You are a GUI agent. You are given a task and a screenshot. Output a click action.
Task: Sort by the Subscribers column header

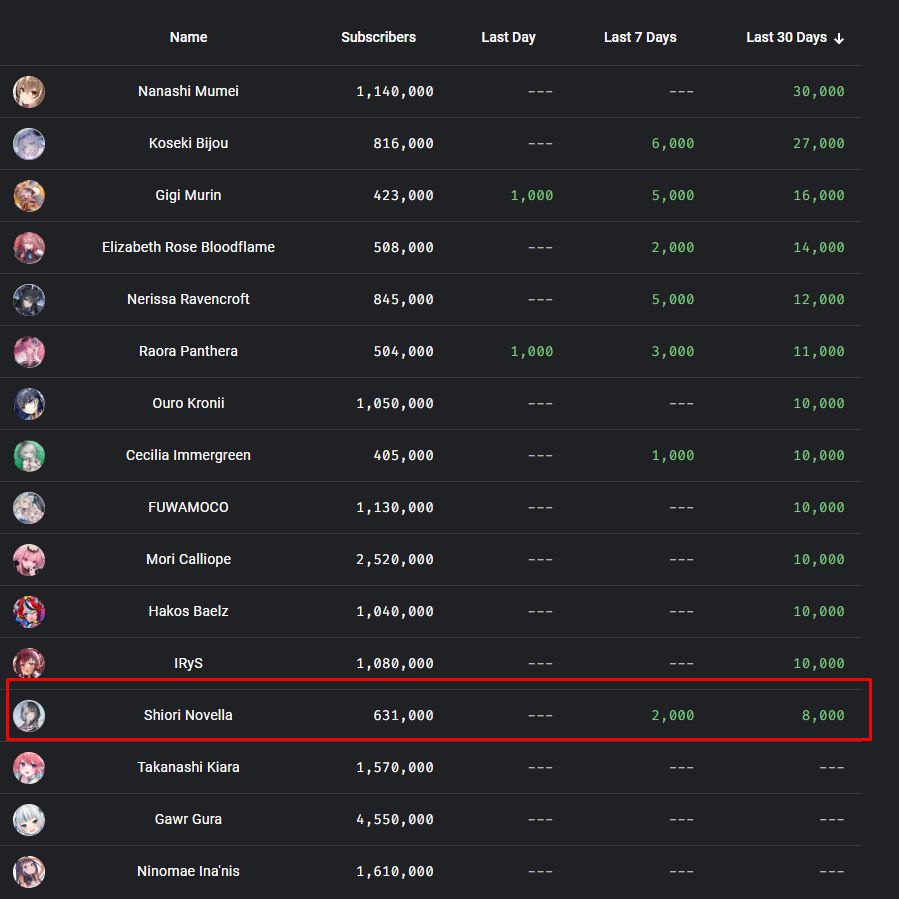coord(378,38)
